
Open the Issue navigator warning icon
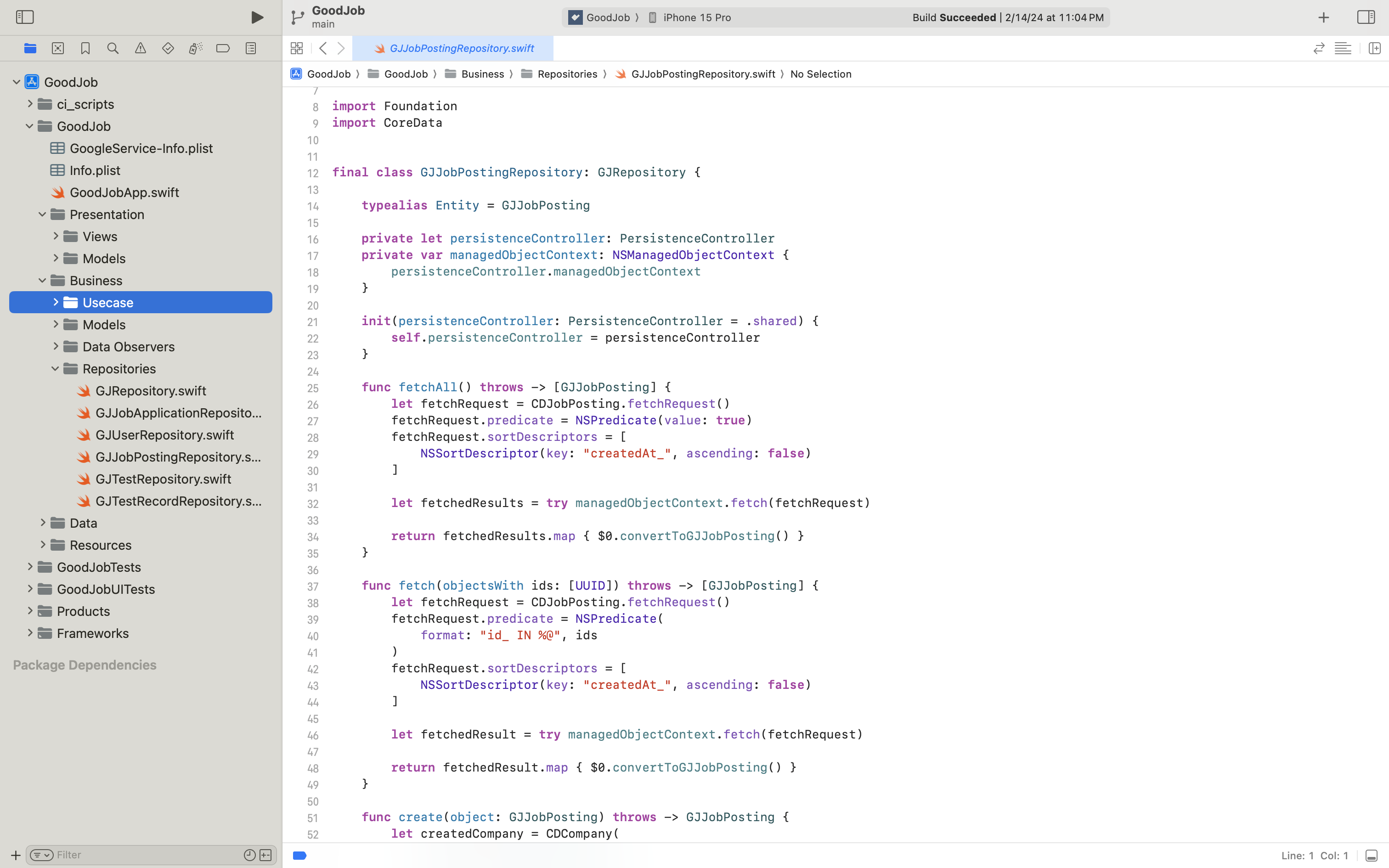(141, 48)
